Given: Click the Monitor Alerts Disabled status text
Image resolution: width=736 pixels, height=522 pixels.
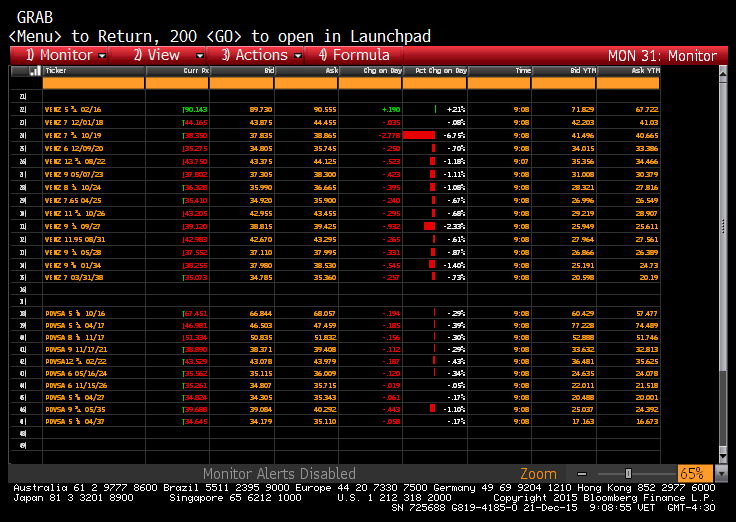Looking at the screenshot, I should point(279,473).
